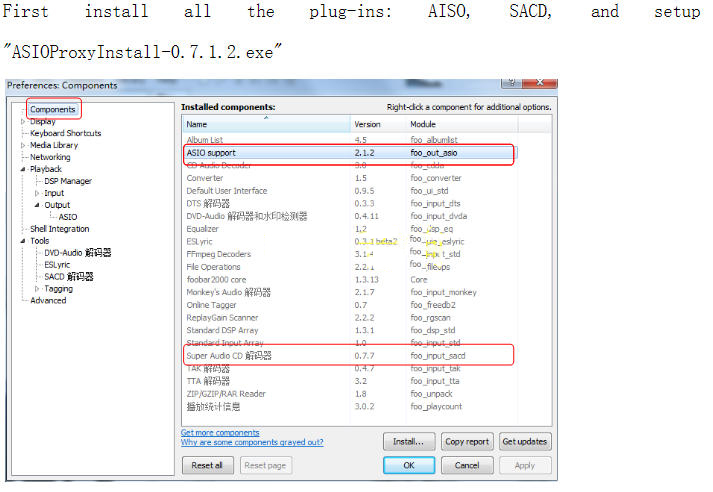Click the Copy report button
The width and height of the screenshot is (713, 492).
466,441
